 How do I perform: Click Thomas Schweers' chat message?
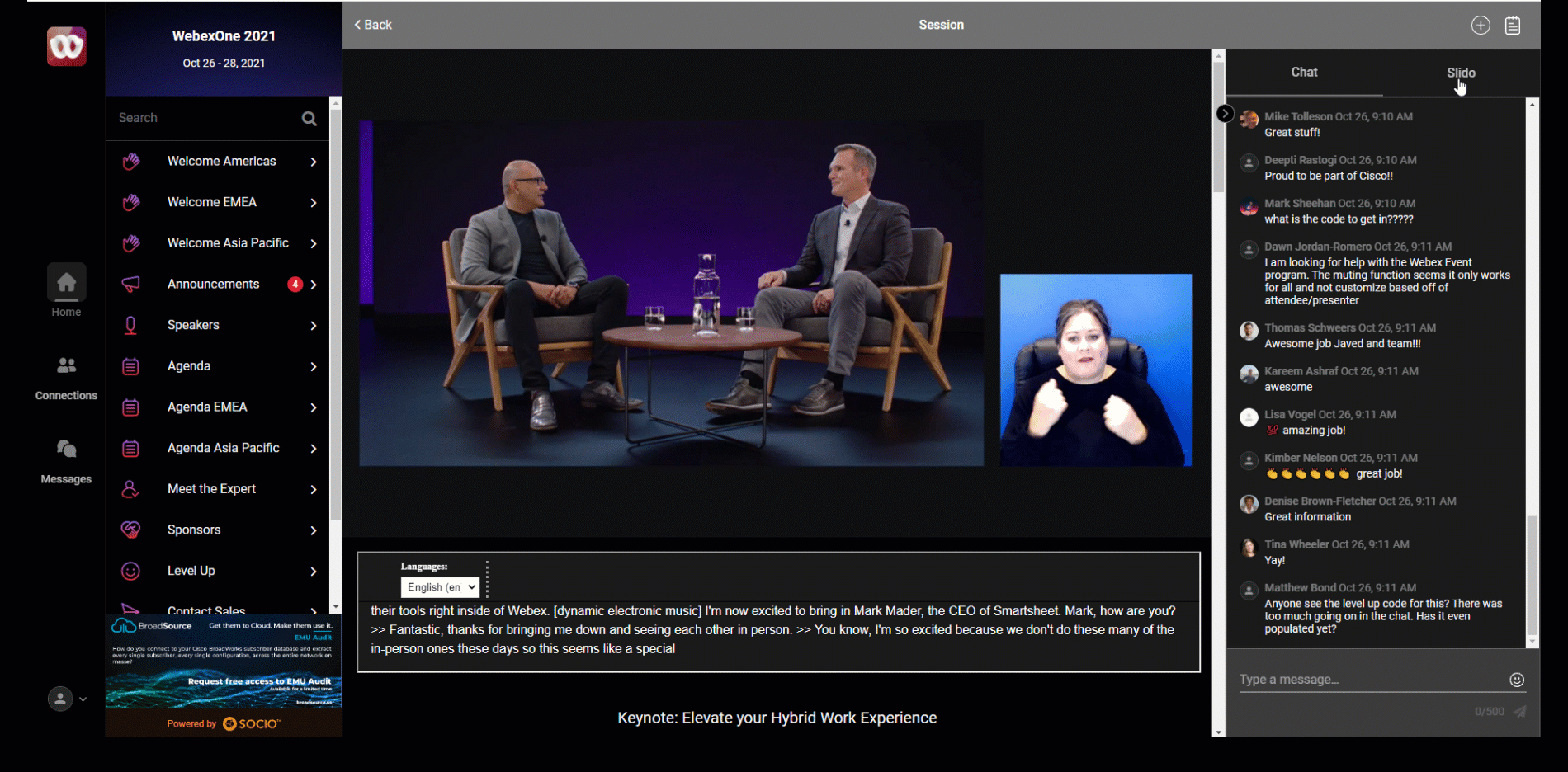point(1343,344)
